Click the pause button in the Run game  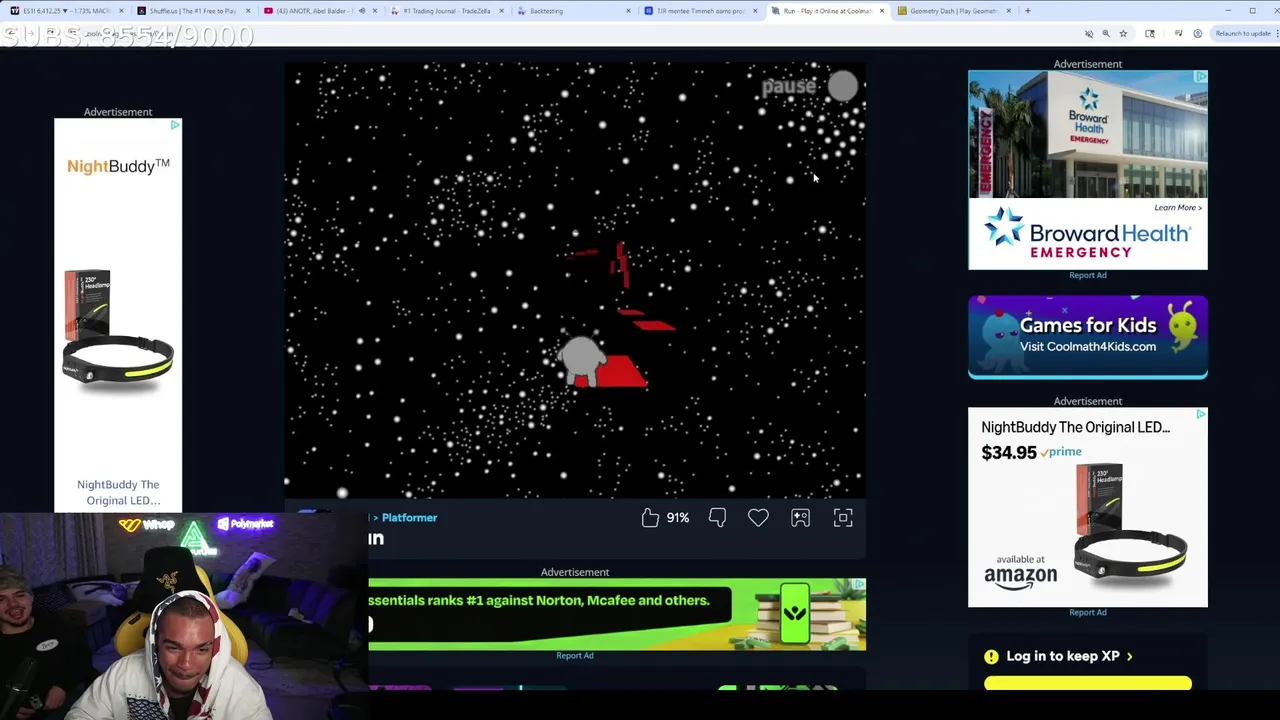(x=810, y=87)
